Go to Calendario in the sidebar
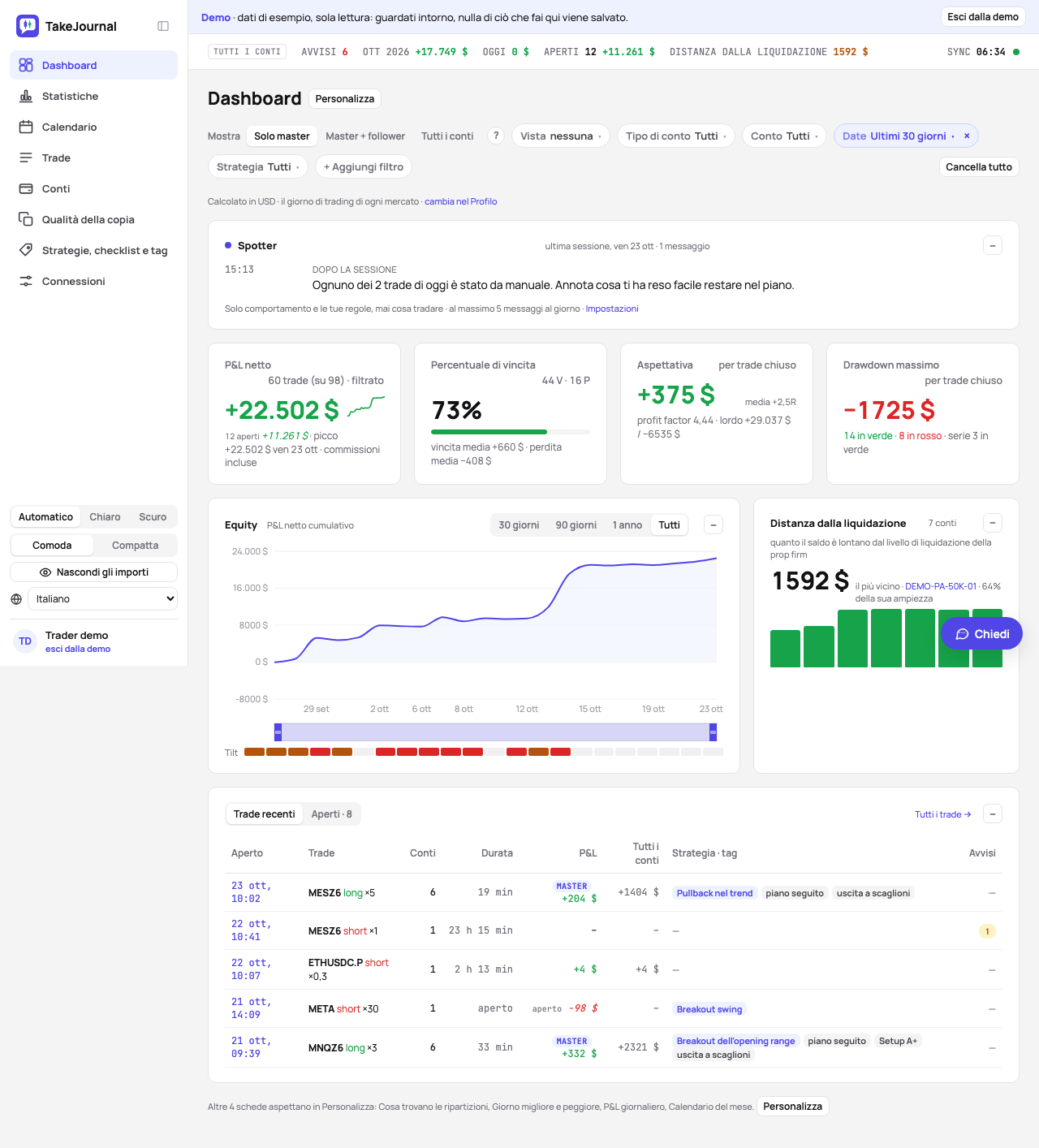 [x=93, y=127]
